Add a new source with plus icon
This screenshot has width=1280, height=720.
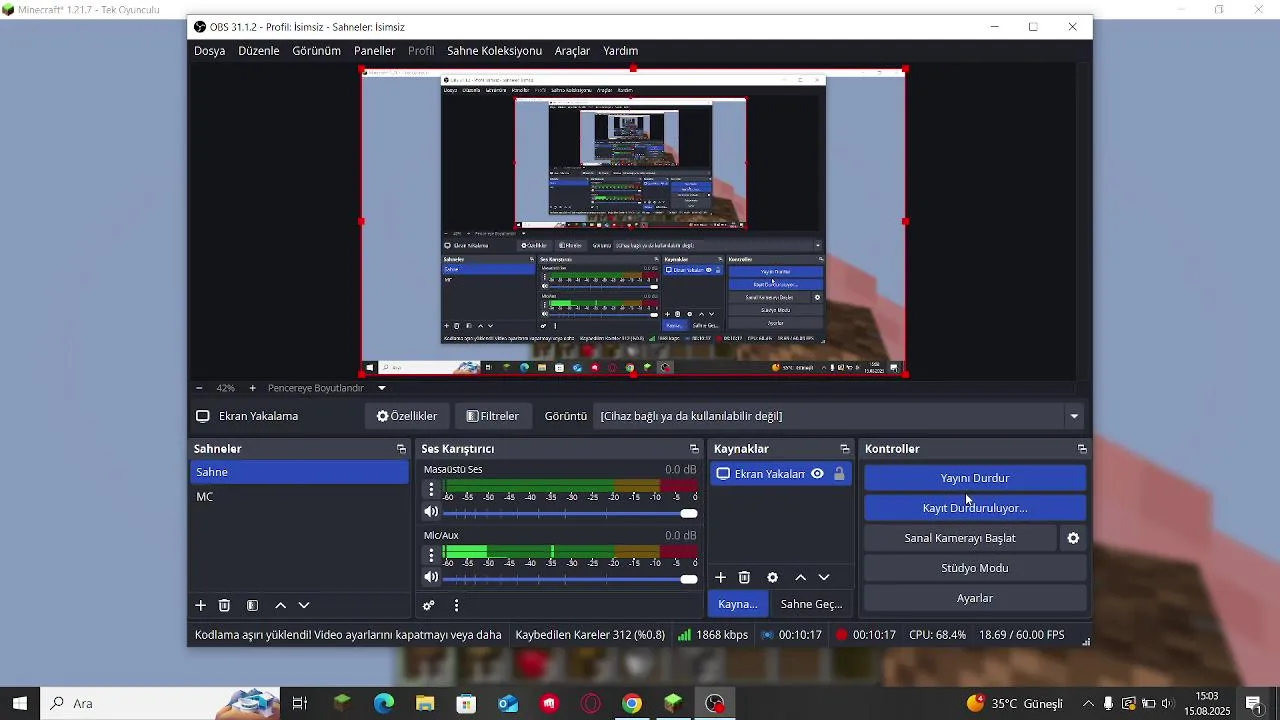point(720,577)
